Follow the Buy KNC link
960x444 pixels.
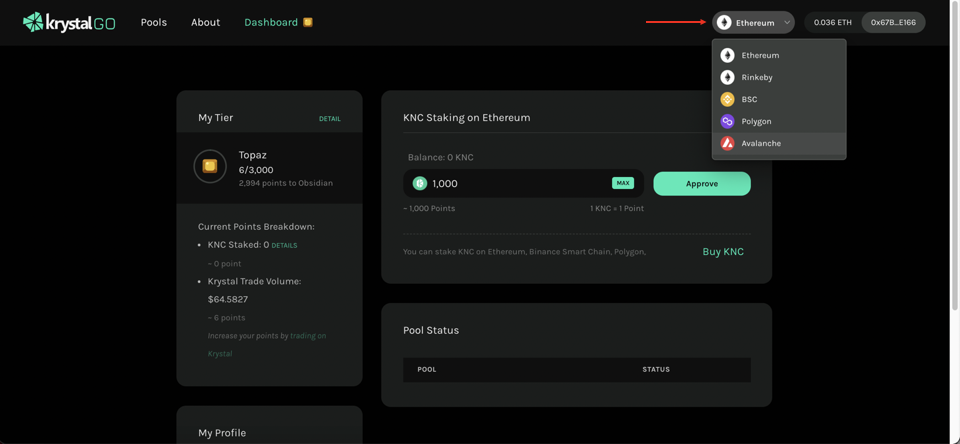(722, 252)
